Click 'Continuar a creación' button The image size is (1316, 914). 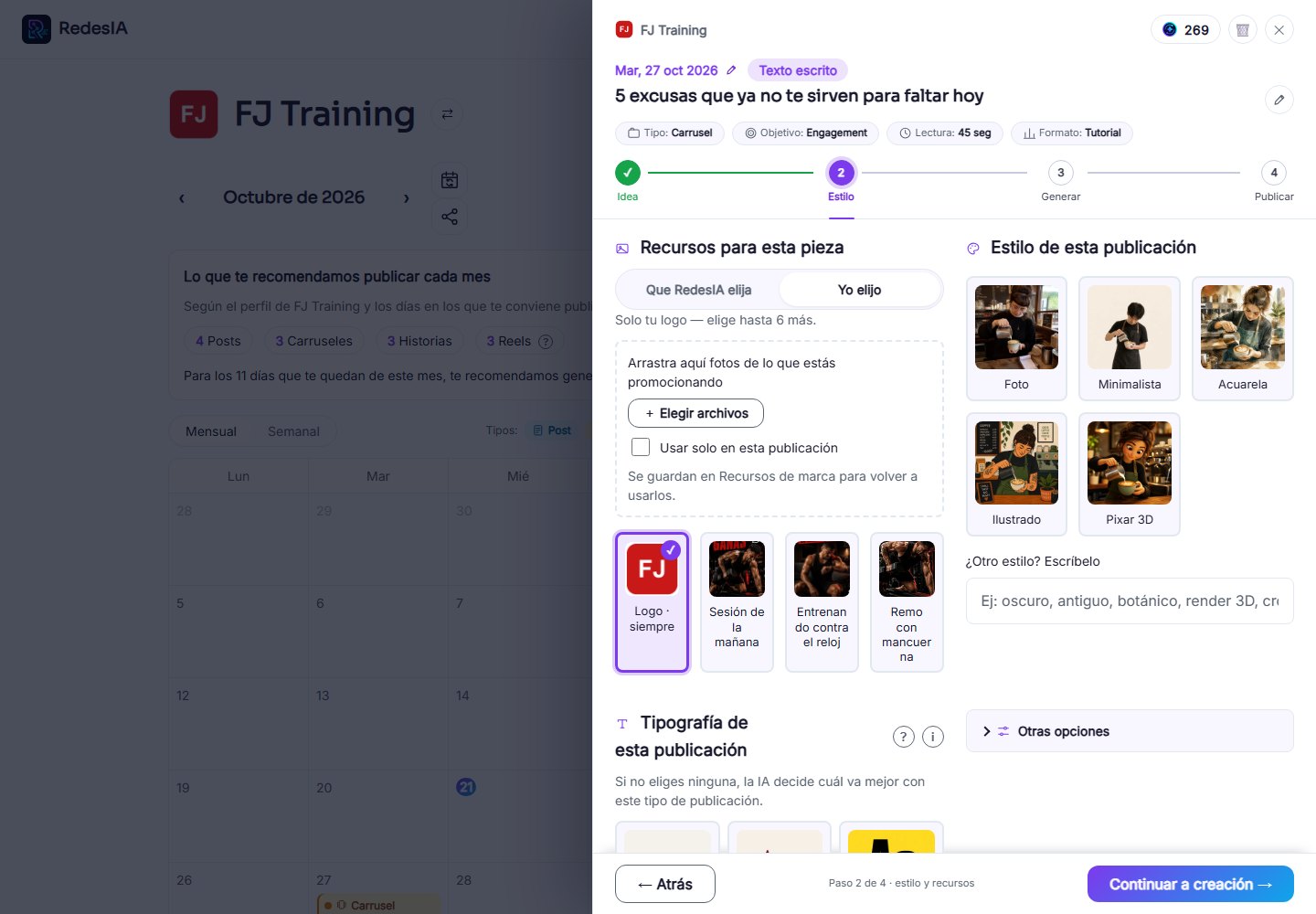coord(1191,884)
